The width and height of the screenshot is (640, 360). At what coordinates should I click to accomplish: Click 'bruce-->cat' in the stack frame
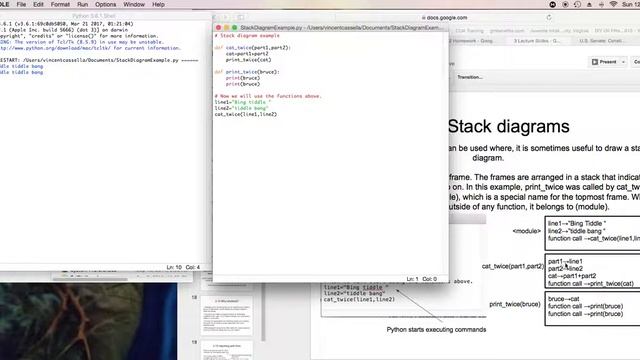pyautogui.click(x=563, y=299)
